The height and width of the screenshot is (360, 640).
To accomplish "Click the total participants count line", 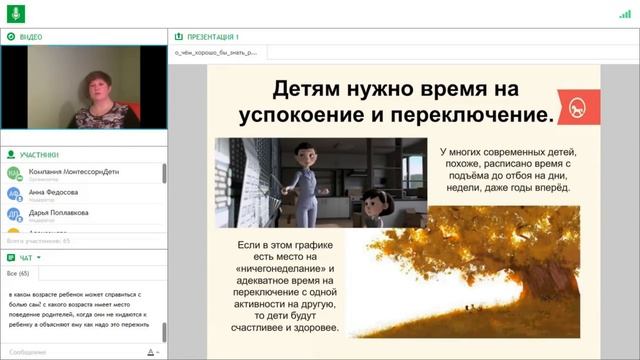I will coord(38,241).
